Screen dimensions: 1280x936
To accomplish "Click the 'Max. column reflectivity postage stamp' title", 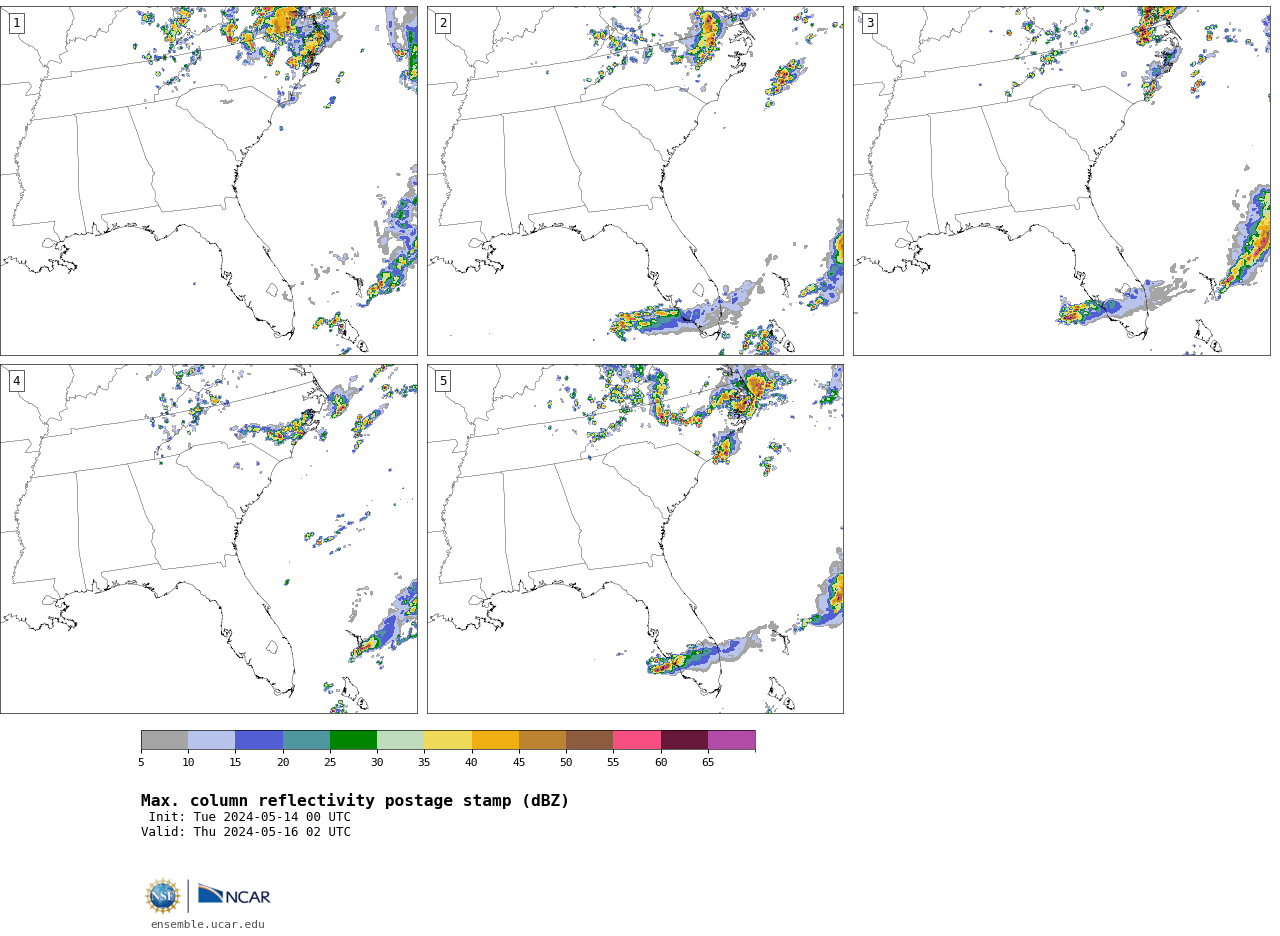I will [355, 801].
